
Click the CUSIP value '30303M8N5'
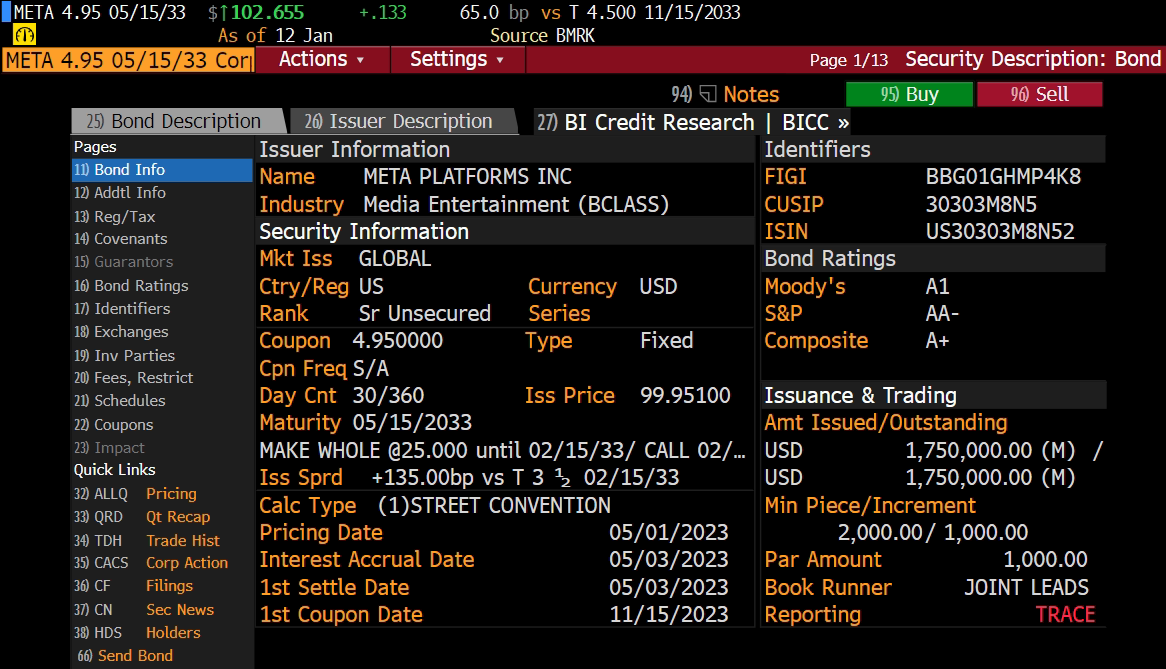(x=981, y=204)
